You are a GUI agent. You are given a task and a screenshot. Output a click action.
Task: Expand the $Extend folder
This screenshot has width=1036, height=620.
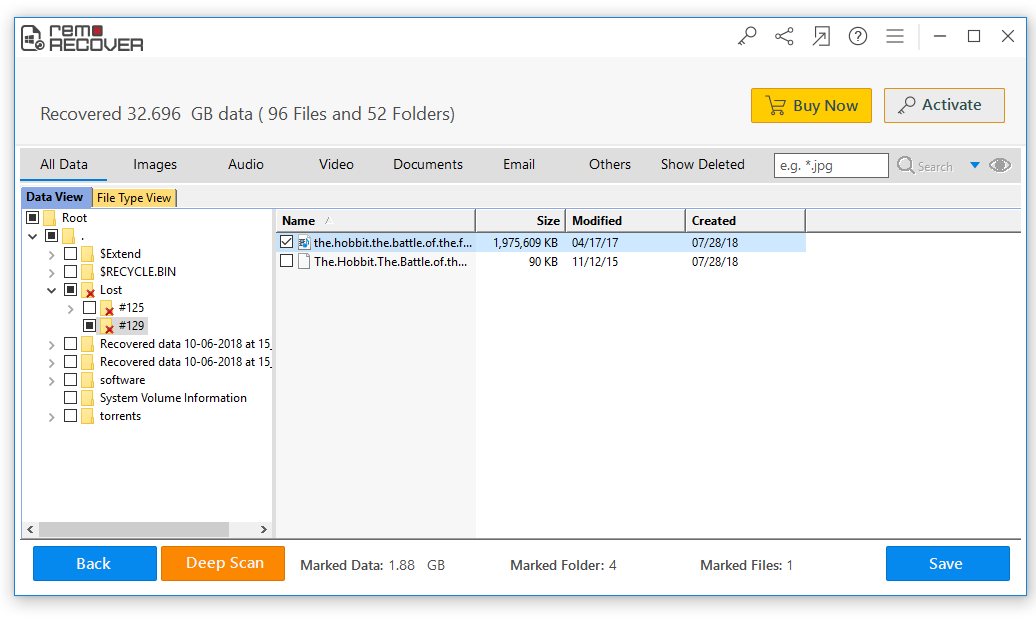point(52,254)
